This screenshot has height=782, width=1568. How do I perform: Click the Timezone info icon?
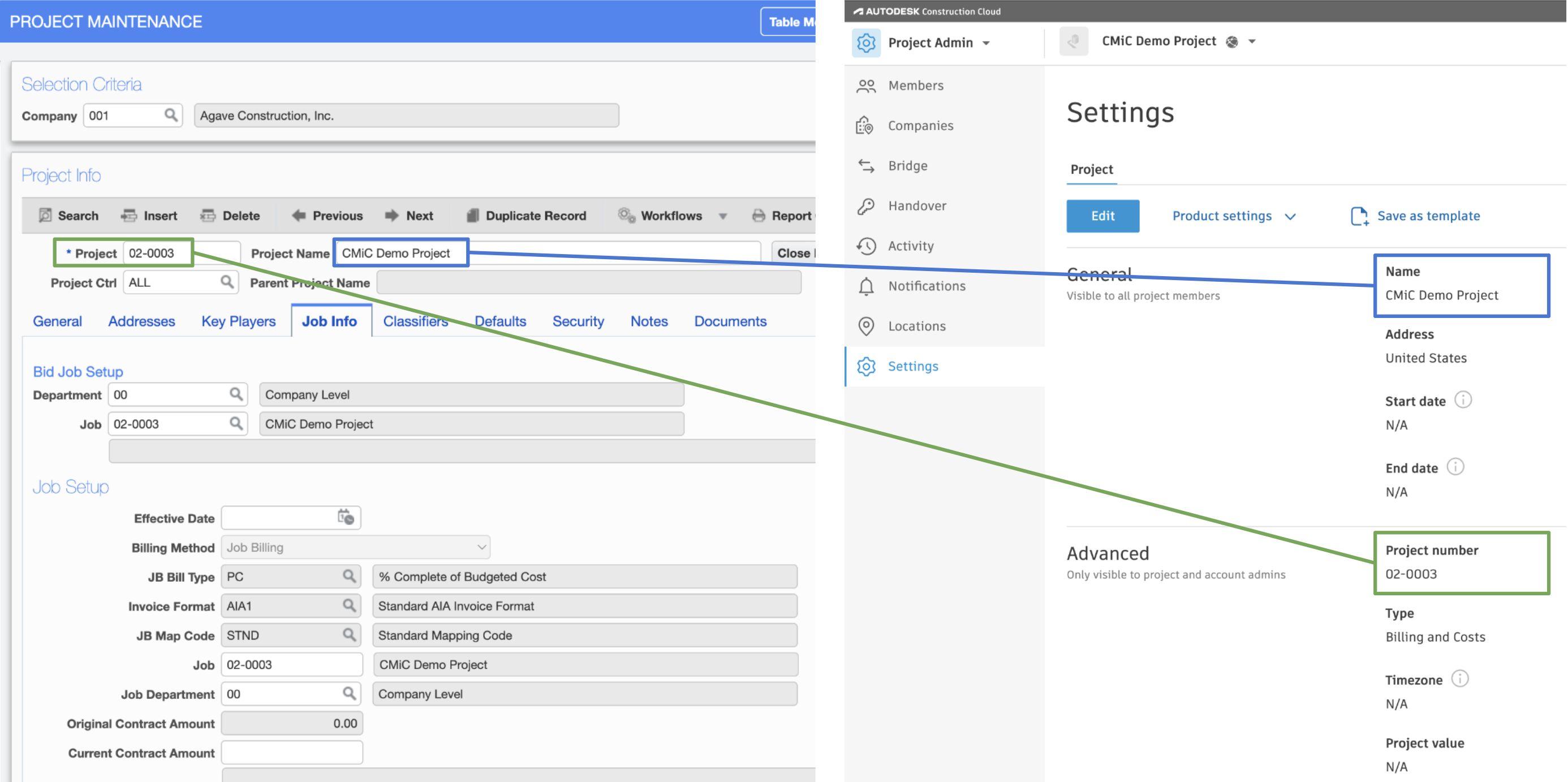pos(1459,678)
